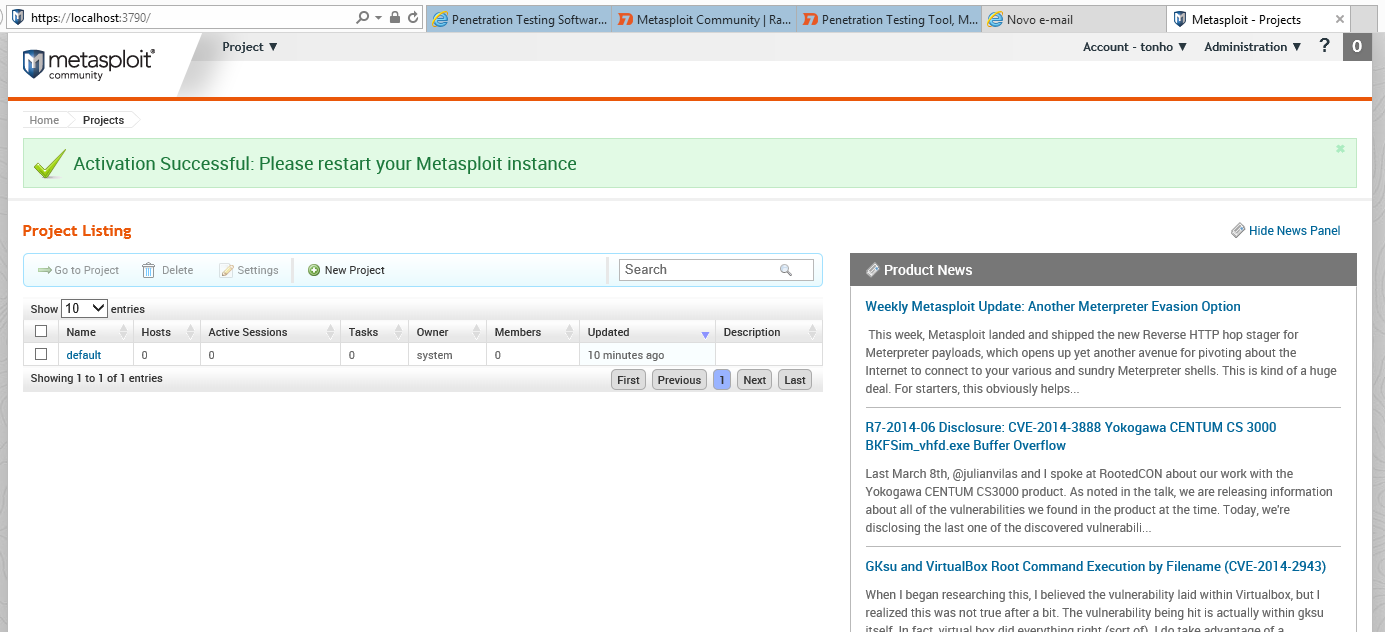The image size is (1385, 632).
Task: Open the Administration dropdown menu
Action: pyautogui.click(x=1253, y=47)
